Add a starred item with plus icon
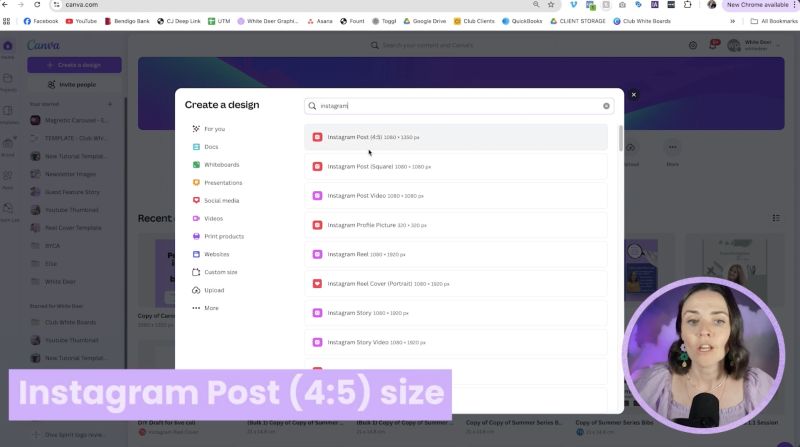This screenshot has height=447, width=800. click(x=110, y=104)
